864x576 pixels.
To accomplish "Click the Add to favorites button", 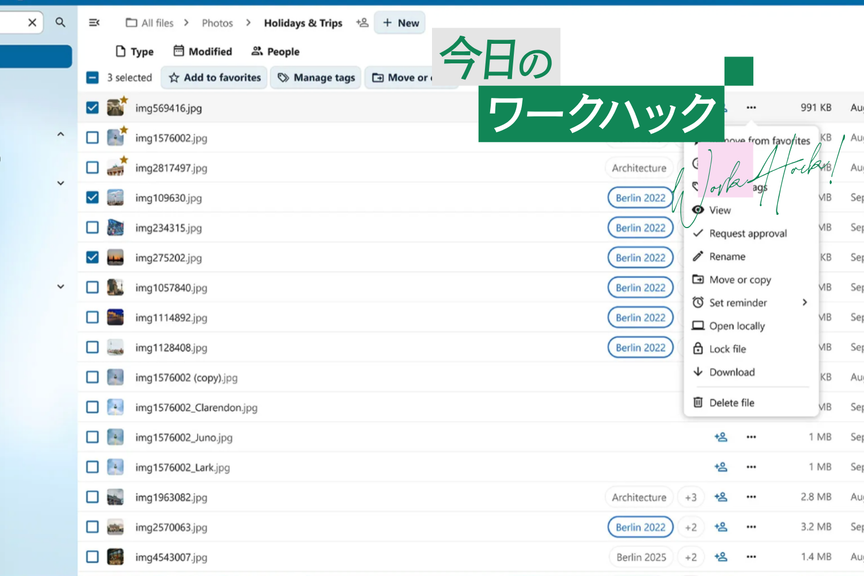I will (214, 77).
